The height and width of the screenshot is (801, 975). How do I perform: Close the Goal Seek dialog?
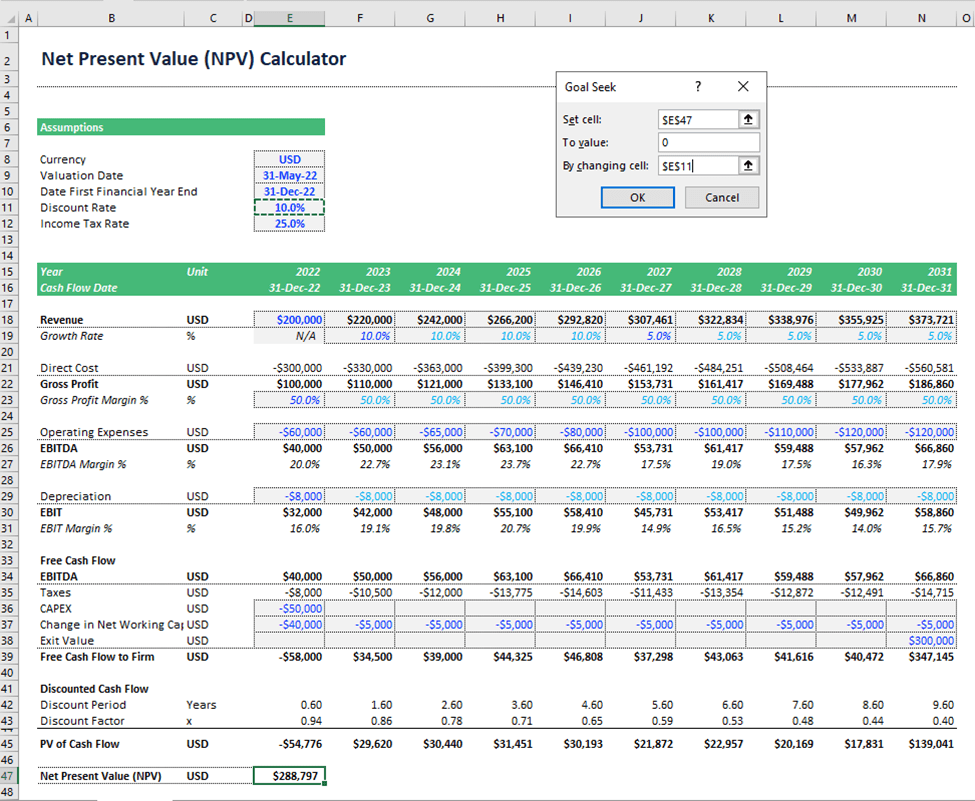(743, 86)
